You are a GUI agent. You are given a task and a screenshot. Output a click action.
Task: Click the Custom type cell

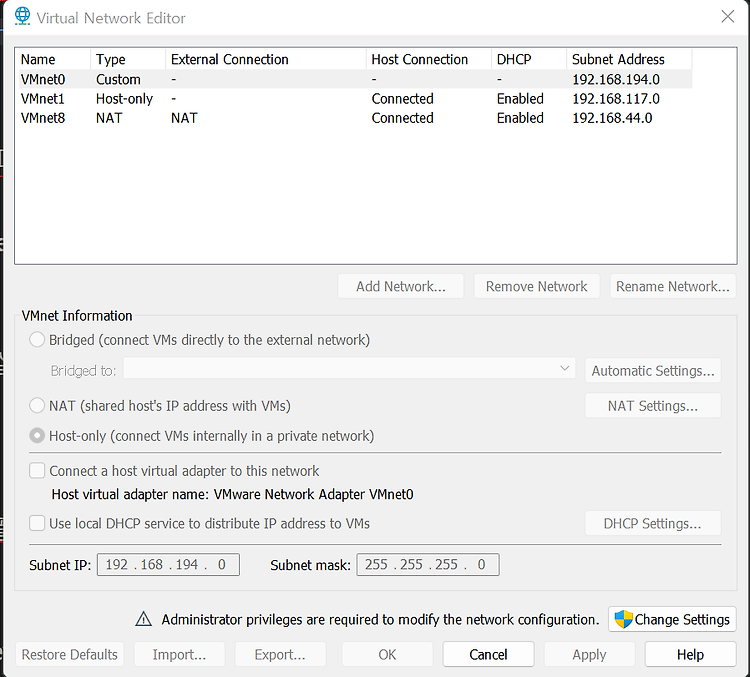point(118,79)
